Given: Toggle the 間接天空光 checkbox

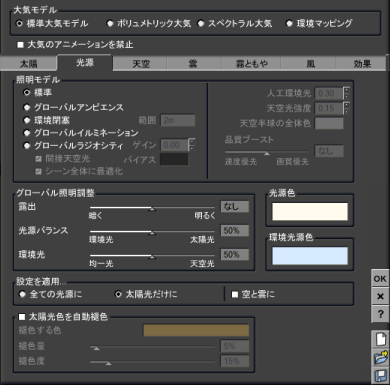Looking at the screenshot, I should (38, 159).
